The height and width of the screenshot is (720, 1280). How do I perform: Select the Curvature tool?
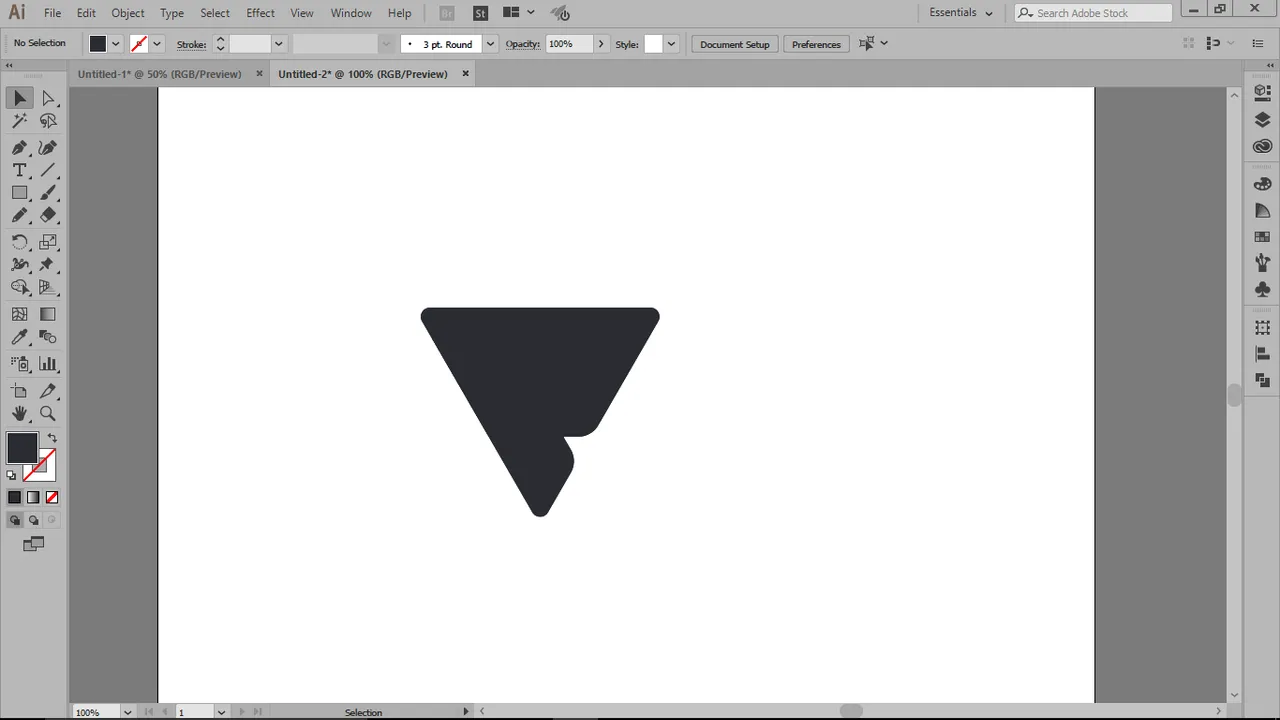[48, 147]
